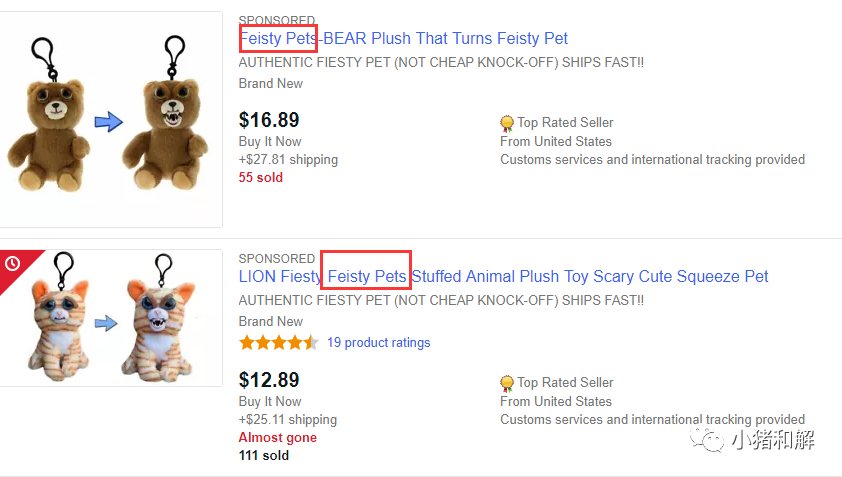Click the +$27.81 shipping text
This screenshot has width=842, height=477.
coord(288,159)
